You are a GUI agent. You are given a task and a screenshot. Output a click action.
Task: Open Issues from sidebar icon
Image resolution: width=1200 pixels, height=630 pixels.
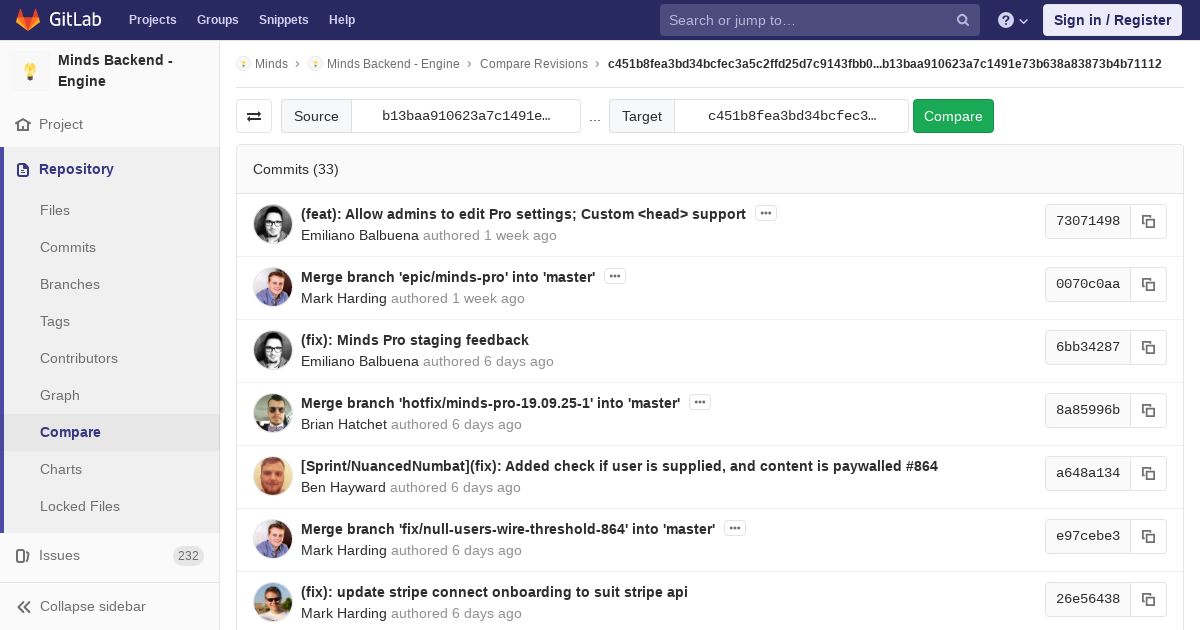tap(23, 556)
